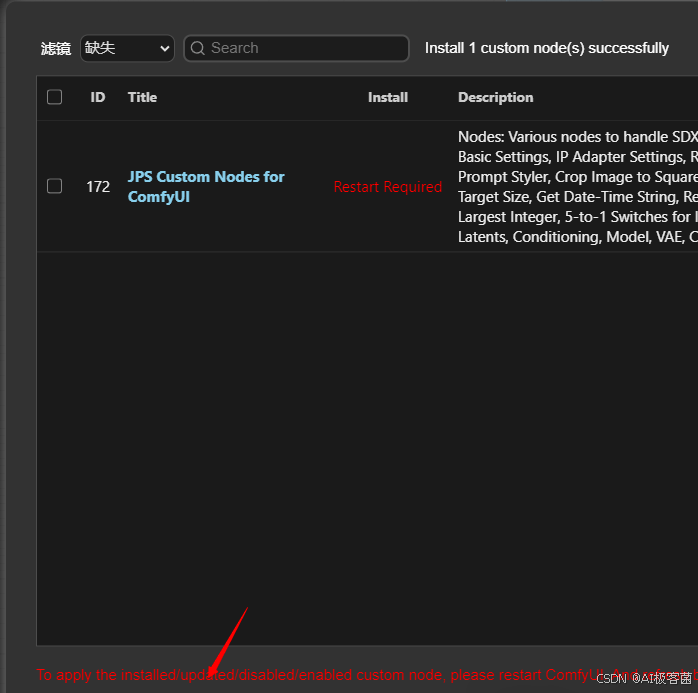Click the magnifier icon in search box
The image size is (698, 693).
pos(198,48)
